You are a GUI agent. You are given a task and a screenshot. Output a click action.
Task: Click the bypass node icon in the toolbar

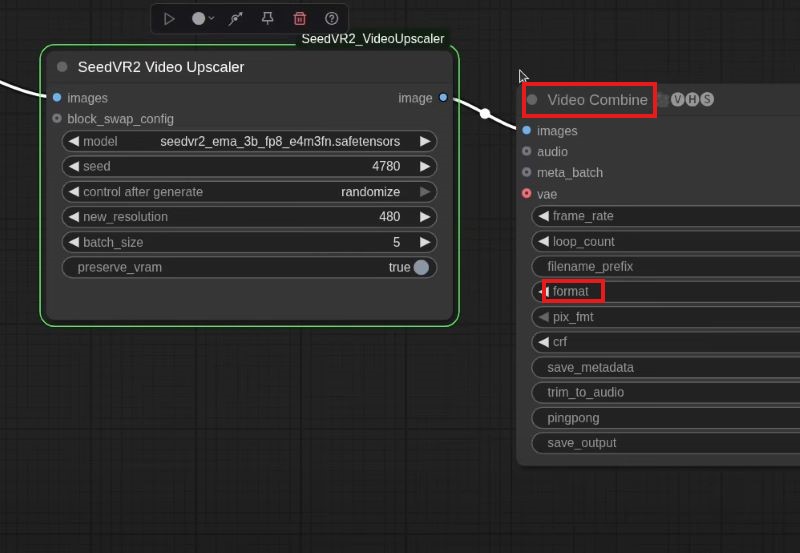pyautogui.click(x=235, y=18)
